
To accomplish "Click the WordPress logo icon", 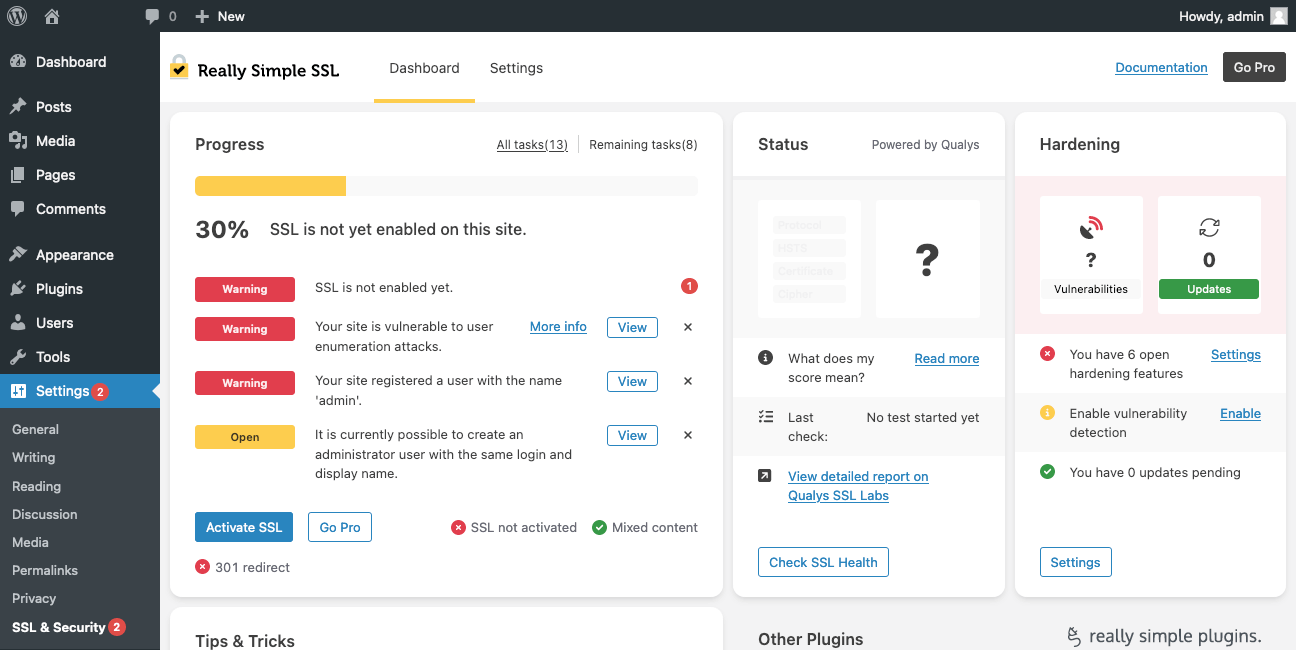I will (18, 16).
